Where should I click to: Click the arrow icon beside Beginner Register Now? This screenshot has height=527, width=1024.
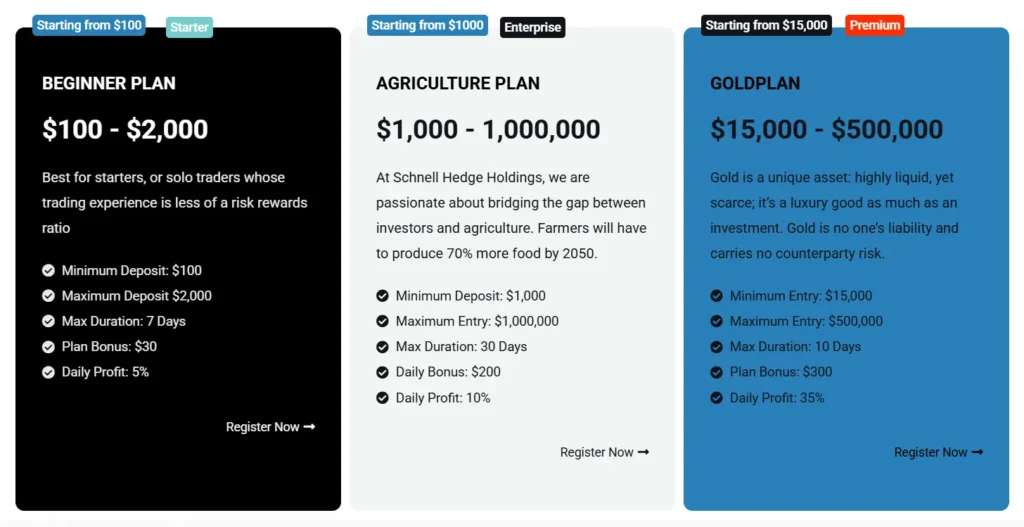[x=309, y=427]
